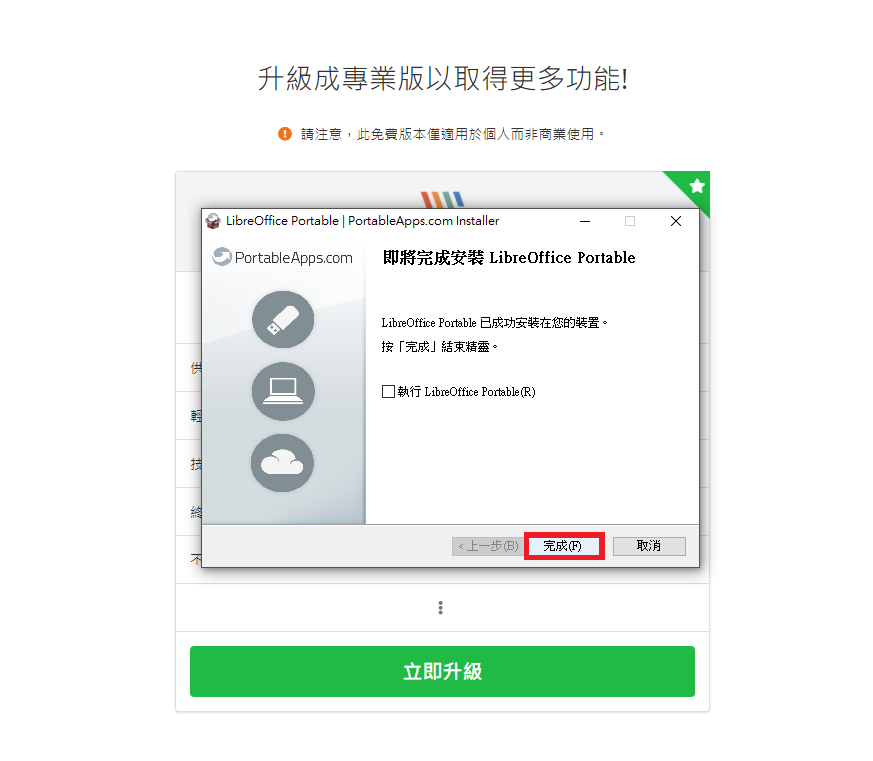Image resolution: width=873 pixels, height=761 pixels.
Task: Enable the 執行 LibreOffice Portable checkbox
Action: (388, 391)
